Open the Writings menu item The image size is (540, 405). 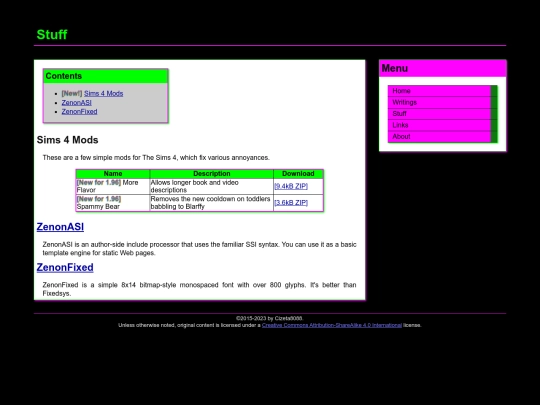pyautogui.click(x=442, y=102)
